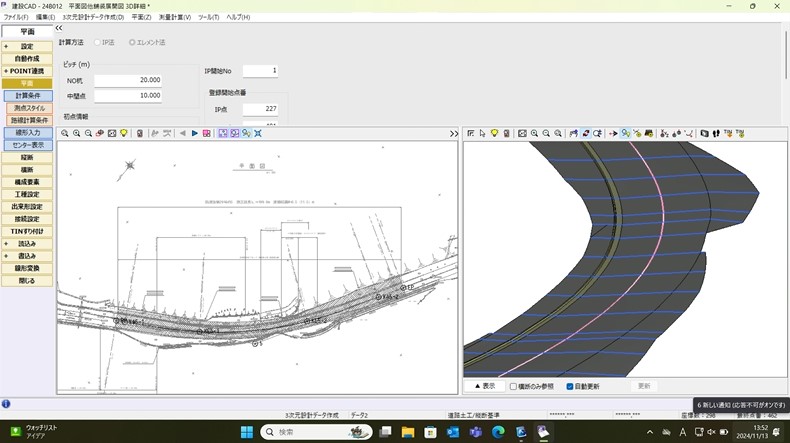
Task: Open Microsoft Edge from the taskbar
Action: [x=498, y=431]
